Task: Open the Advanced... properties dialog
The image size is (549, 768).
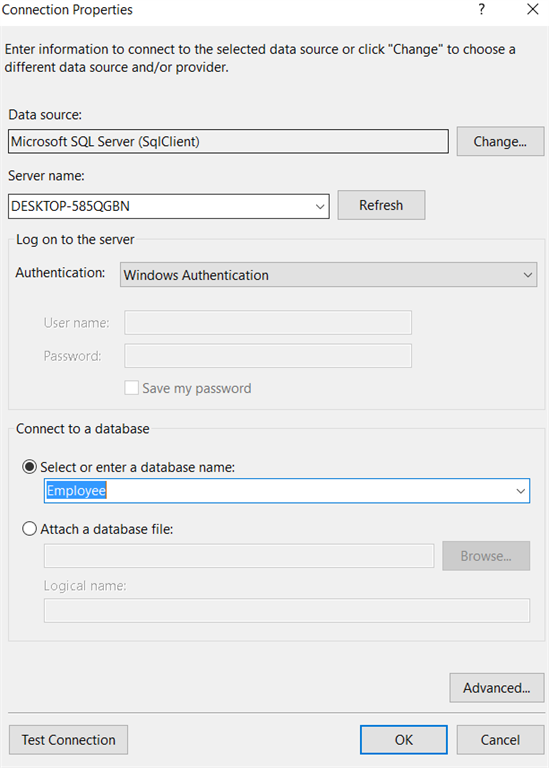Action: 497,688
